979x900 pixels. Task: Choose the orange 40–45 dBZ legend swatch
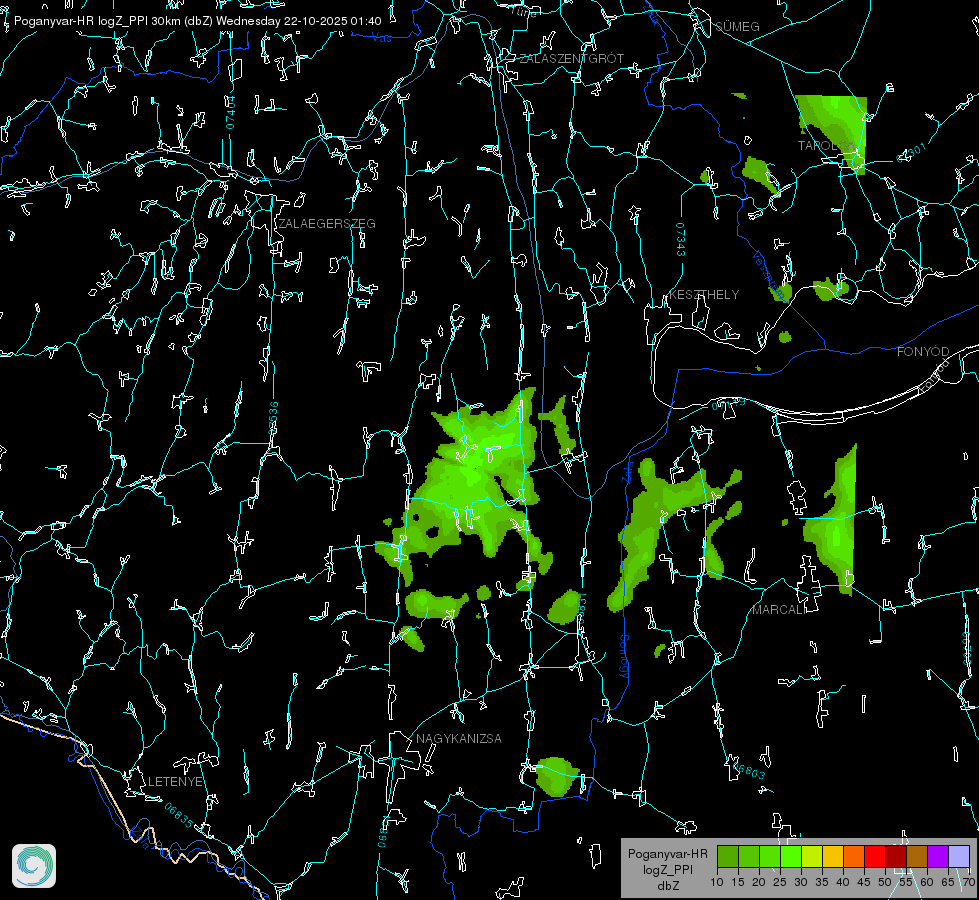pos(854,856)
